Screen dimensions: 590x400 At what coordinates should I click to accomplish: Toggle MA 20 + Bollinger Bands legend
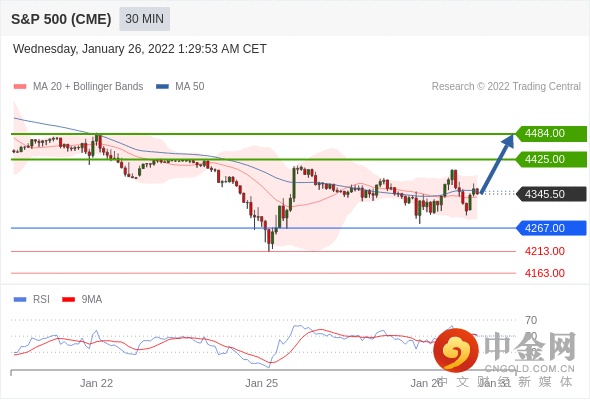pyautogui.click(x=78, y=87)
